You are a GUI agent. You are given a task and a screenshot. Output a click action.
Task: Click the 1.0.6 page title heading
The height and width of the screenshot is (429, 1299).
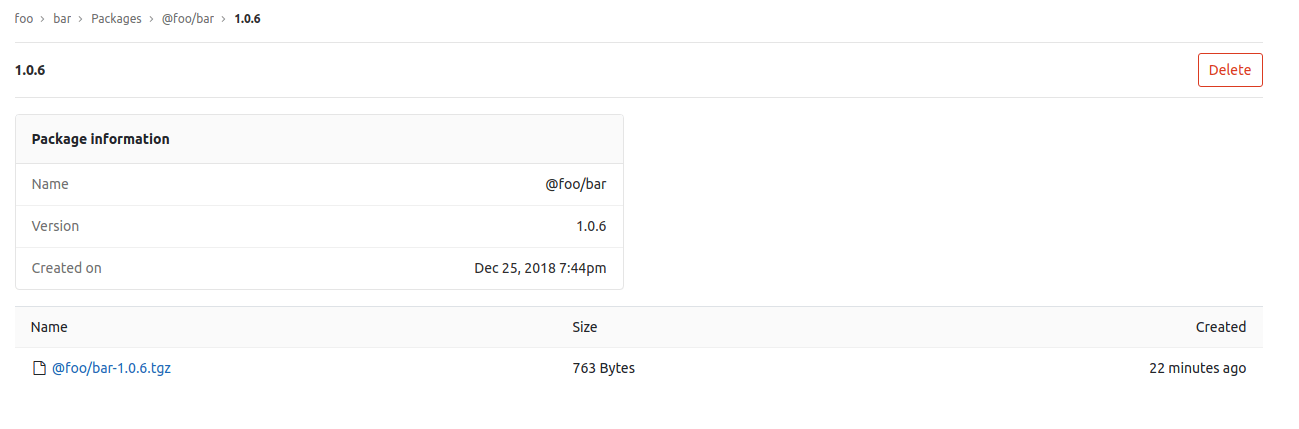(30, 70)
